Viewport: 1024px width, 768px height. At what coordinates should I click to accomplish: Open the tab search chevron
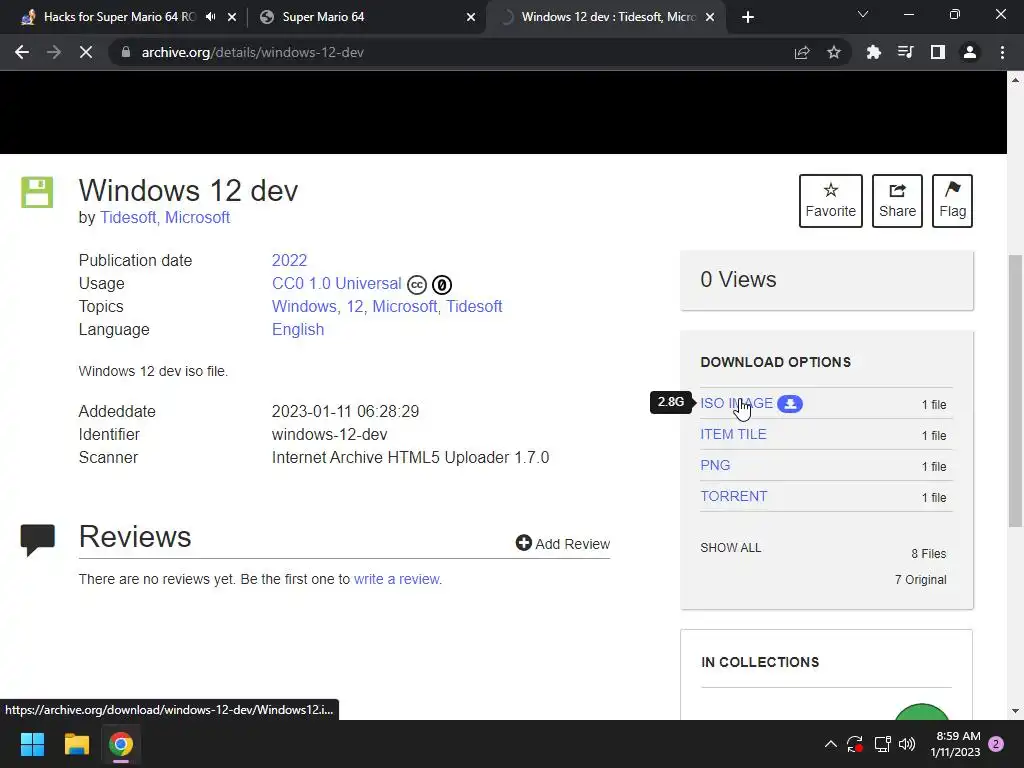863,14
